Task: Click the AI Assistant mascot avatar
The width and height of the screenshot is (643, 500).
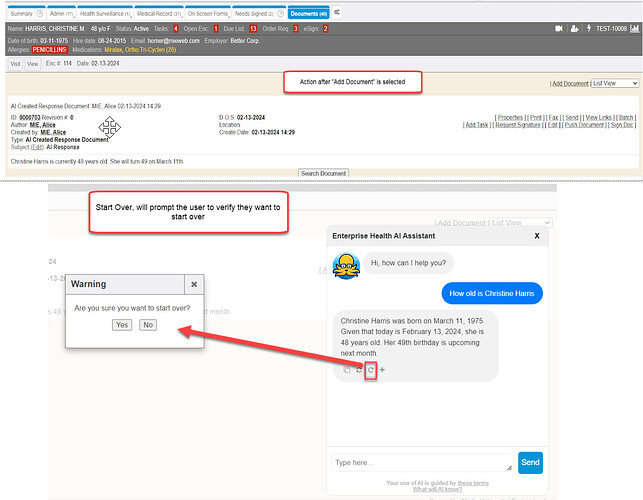Action: coord(344,264)
